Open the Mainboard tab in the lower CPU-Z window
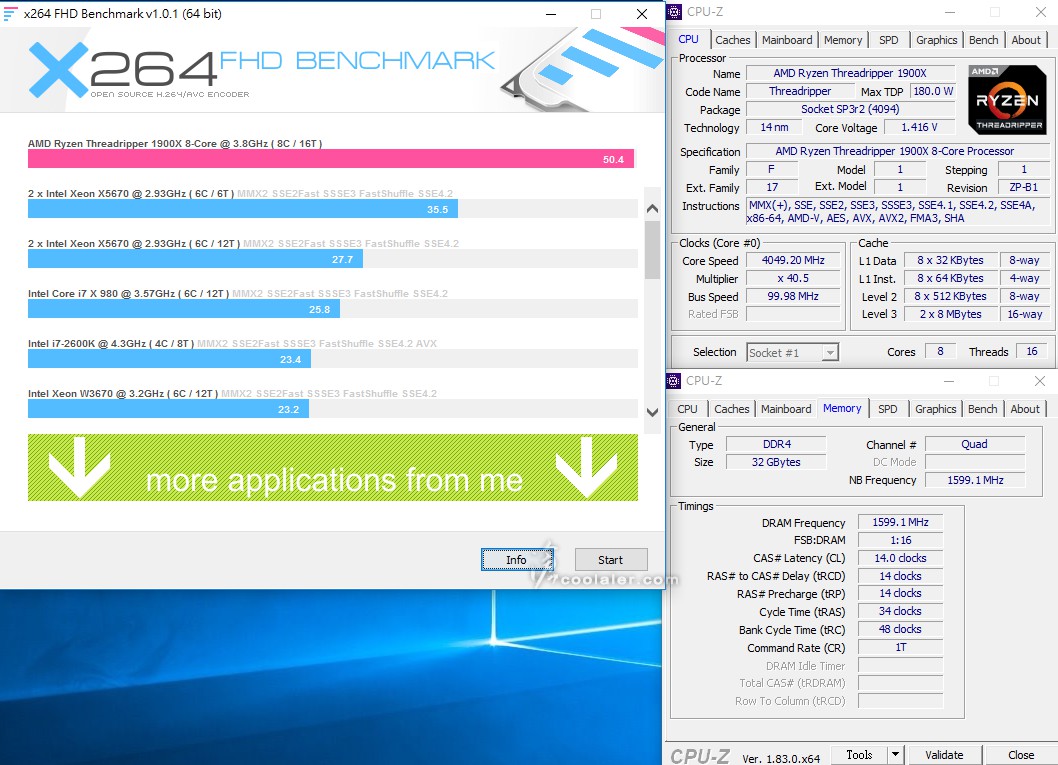Image resolution: width=1058 pixels, height=765 pixels. point(786,409)
